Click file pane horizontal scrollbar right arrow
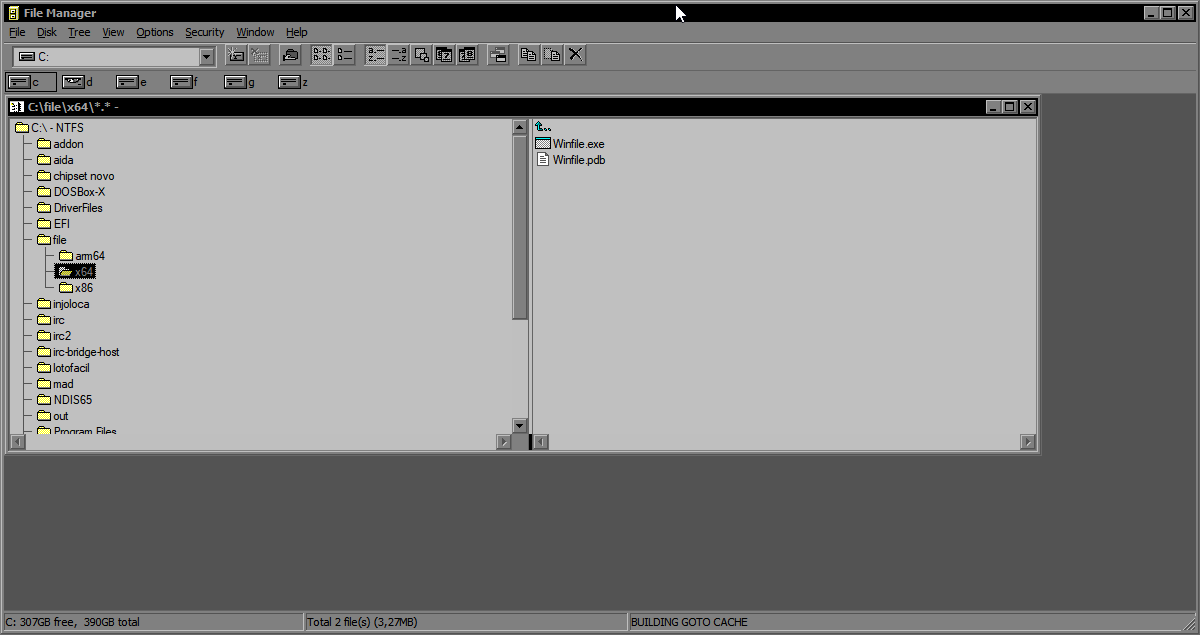This screenshot has width=1200, height=635. [x=1028, y=442]
